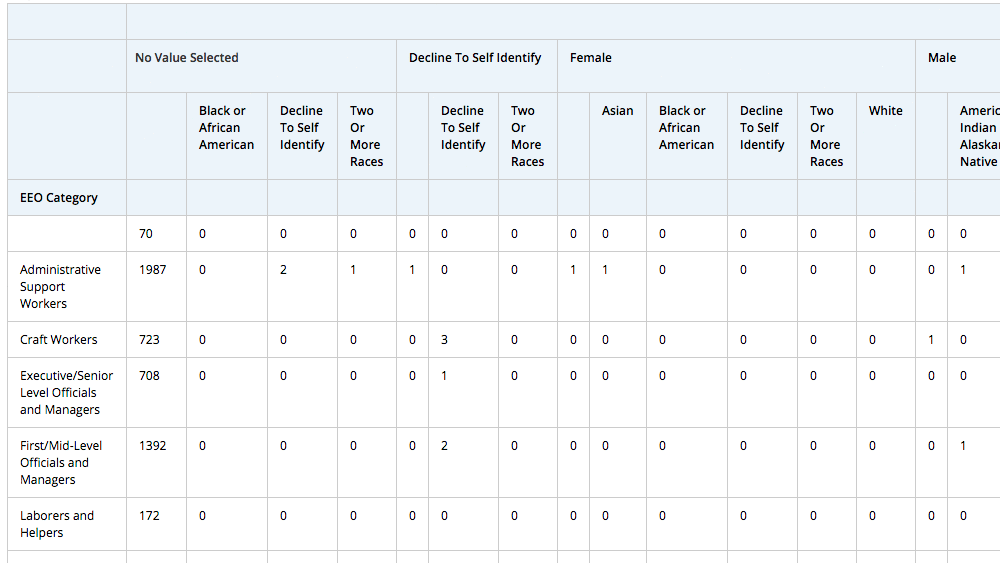Click the 708 value in Executive/Senior Level row
1000x563 pixels.
click(149, 376)
